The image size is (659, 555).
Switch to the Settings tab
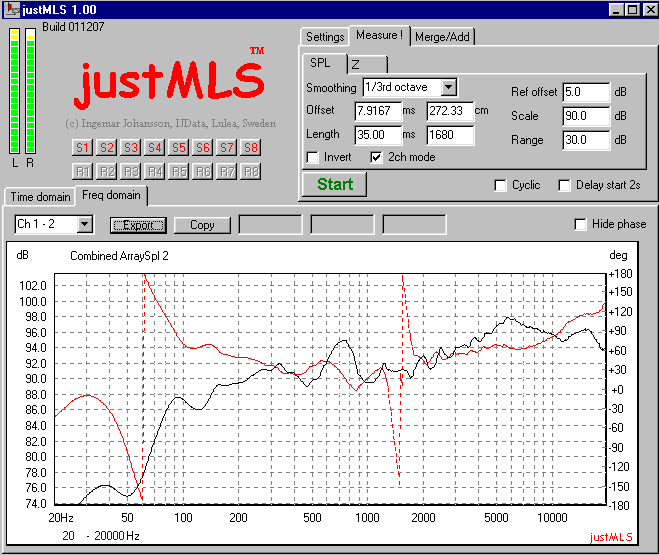coord(325,37)
